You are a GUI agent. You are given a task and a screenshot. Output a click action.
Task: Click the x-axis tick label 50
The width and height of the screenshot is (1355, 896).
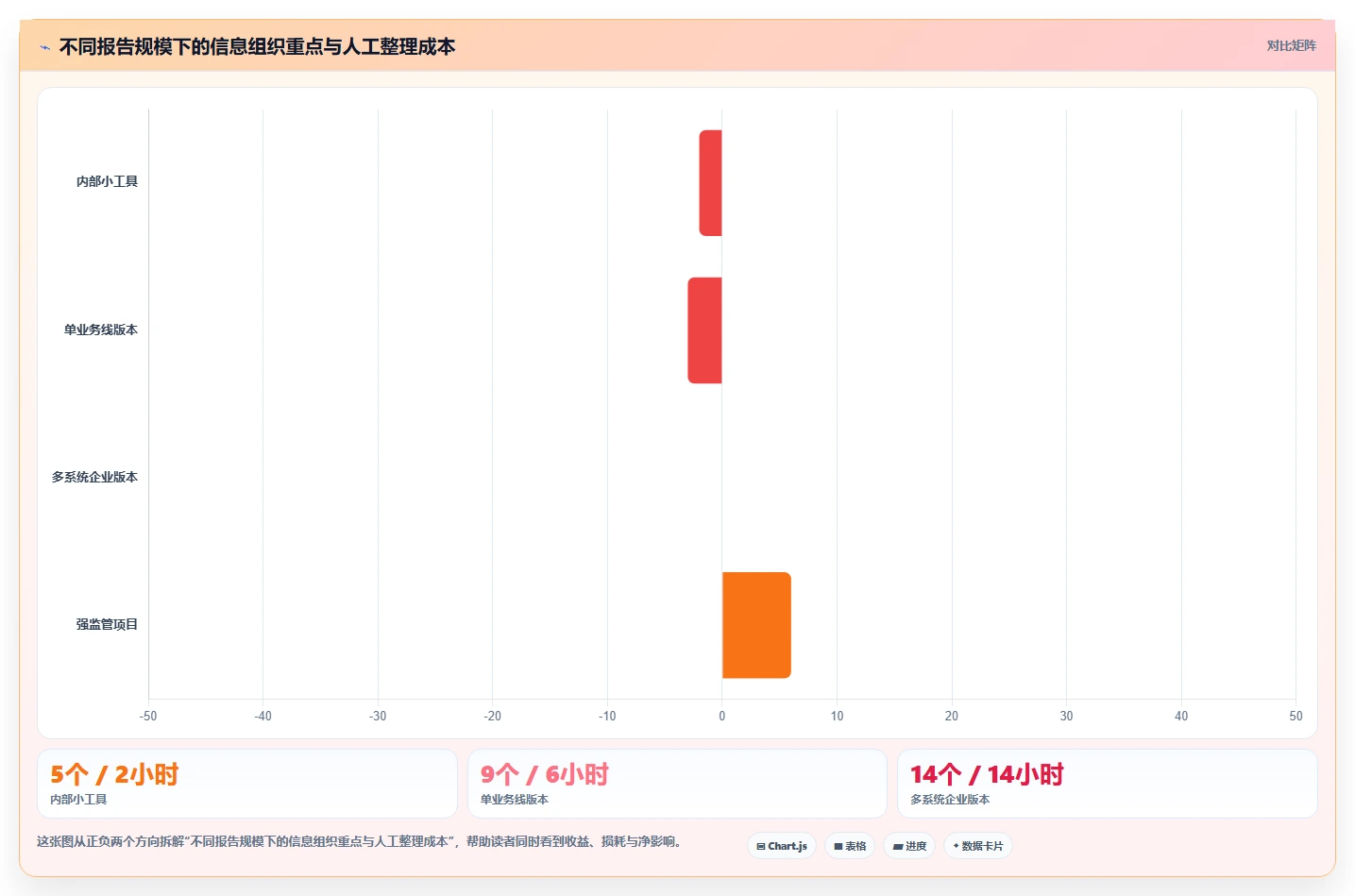click(x=1296, y=716)
